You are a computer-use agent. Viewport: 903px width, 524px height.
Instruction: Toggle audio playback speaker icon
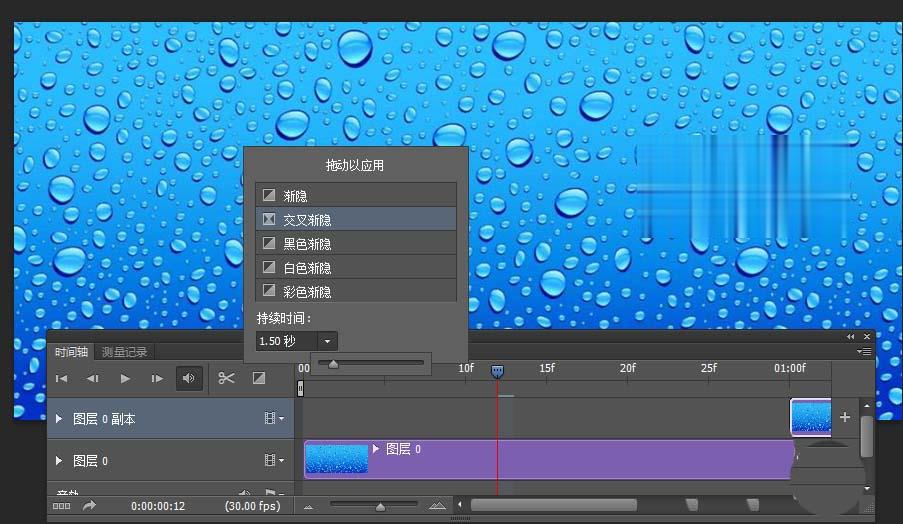tap(187, 378)
